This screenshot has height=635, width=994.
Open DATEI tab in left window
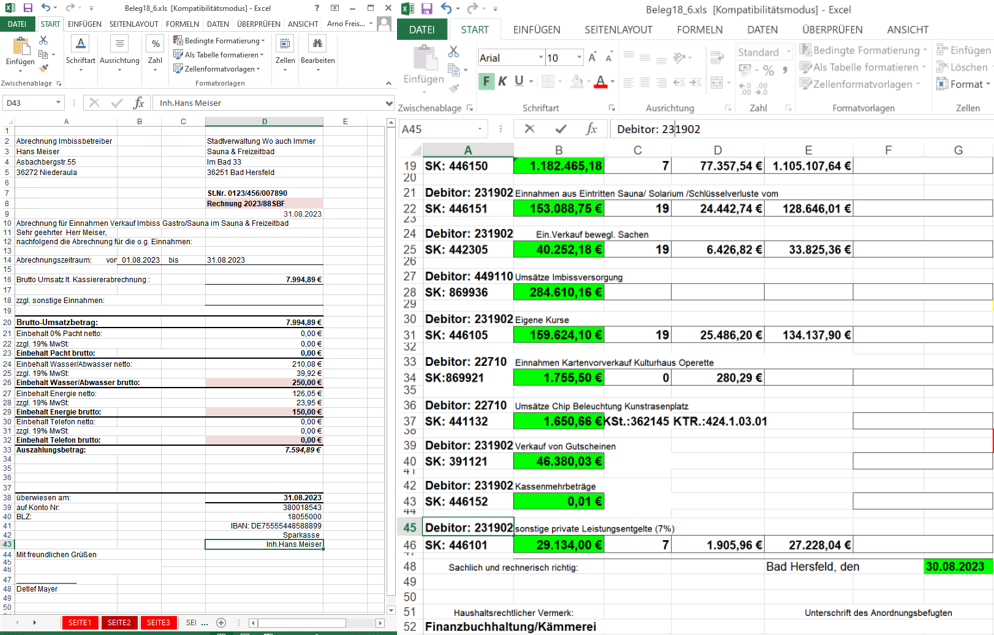[x=17, y=24]
